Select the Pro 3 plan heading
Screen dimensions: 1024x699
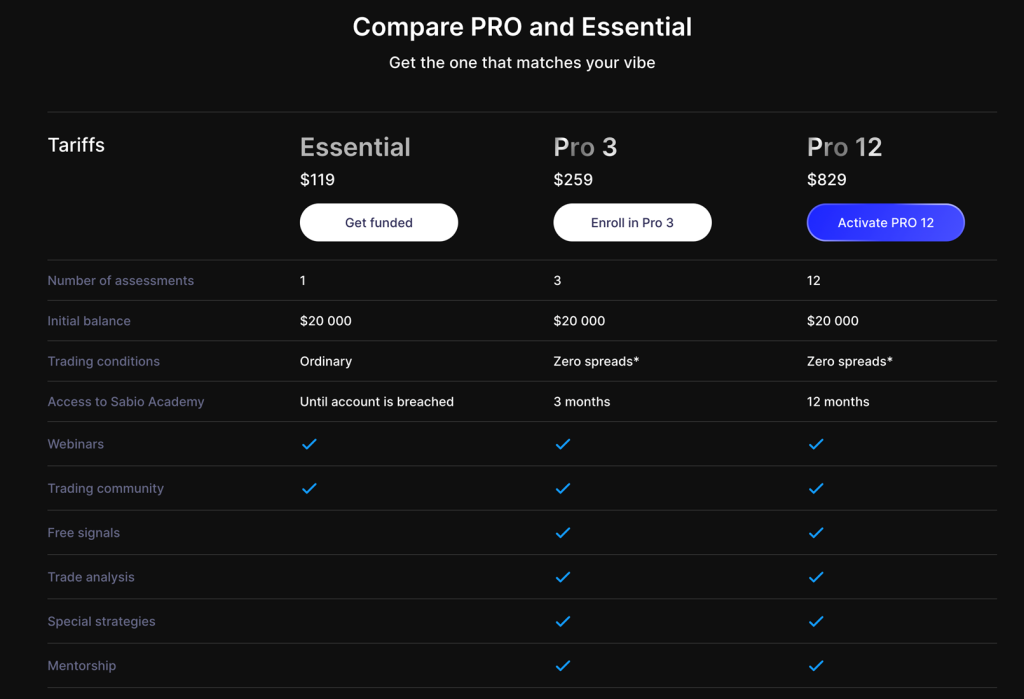(585, 147)
